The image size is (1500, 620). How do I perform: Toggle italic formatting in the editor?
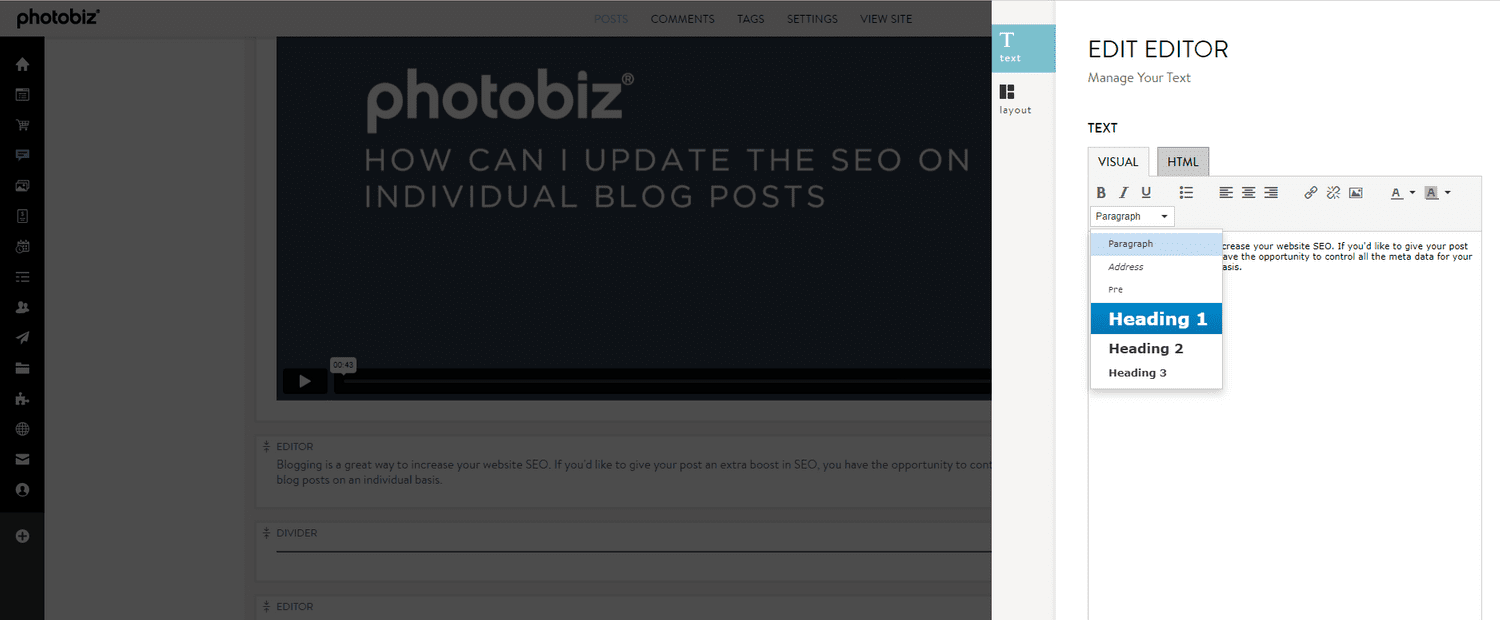pyautogui.click(x=1123, y=192)
